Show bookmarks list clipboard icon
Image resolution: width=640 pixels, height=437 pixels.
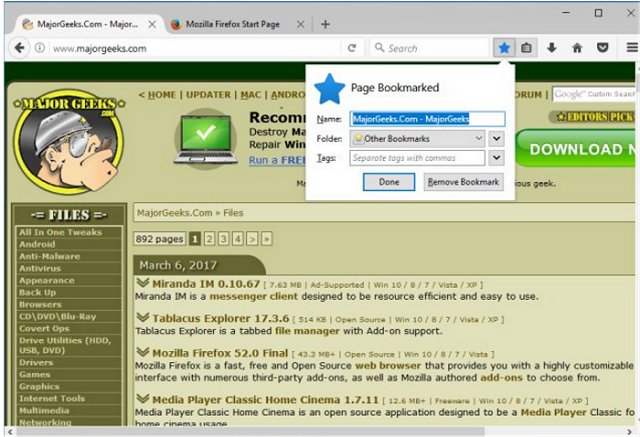coord(526,48)
